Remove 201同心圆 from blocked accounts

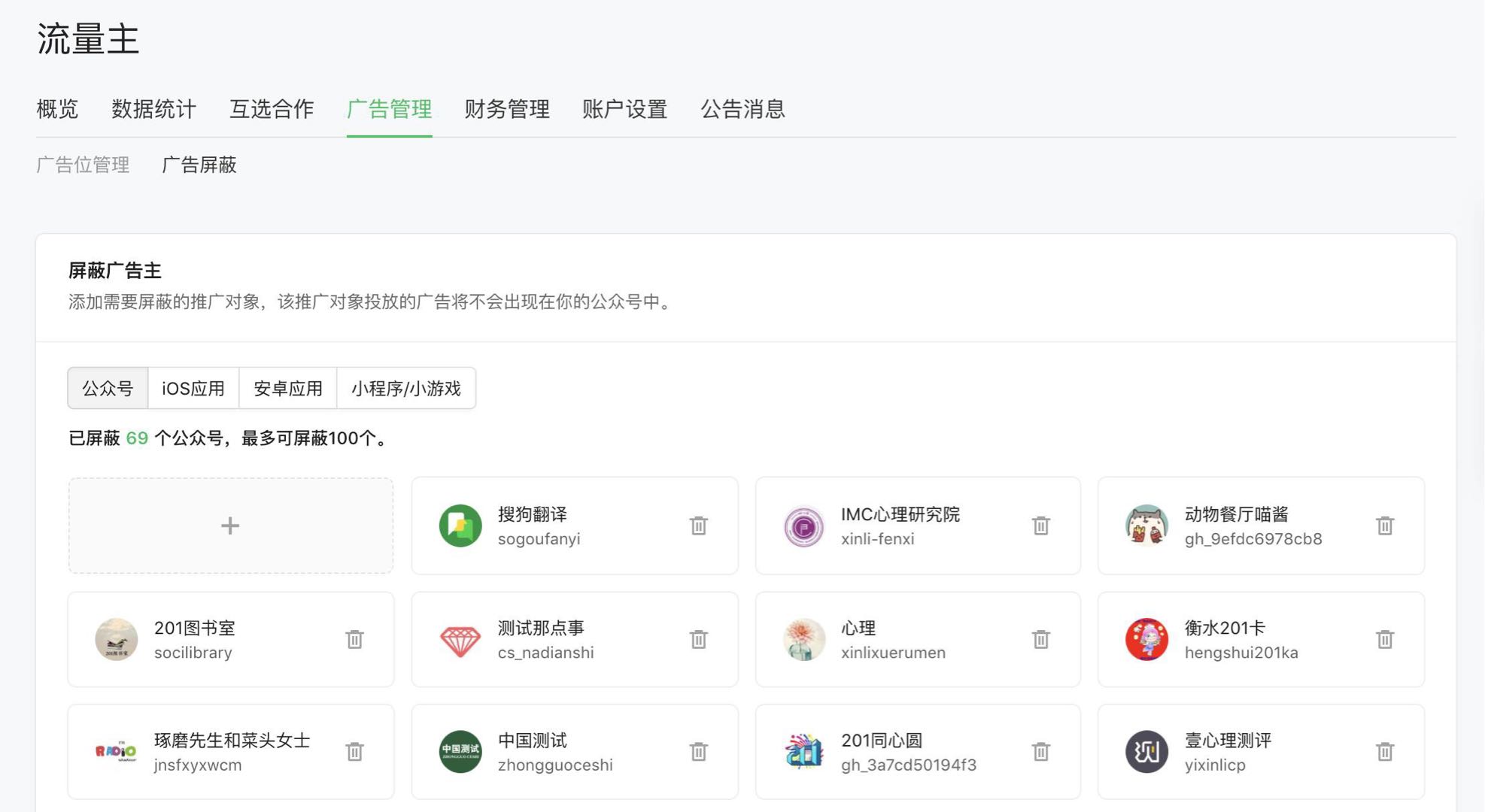pos(1042,752)
